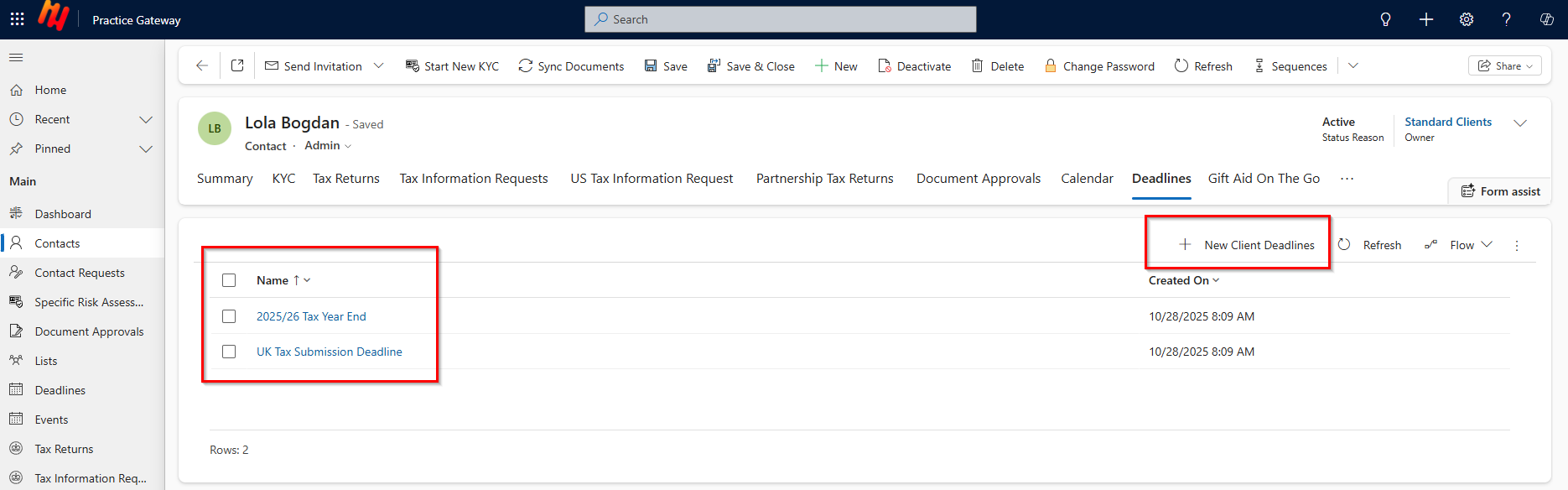Open UK Tax Submission Deadline link

click(330, 352)
